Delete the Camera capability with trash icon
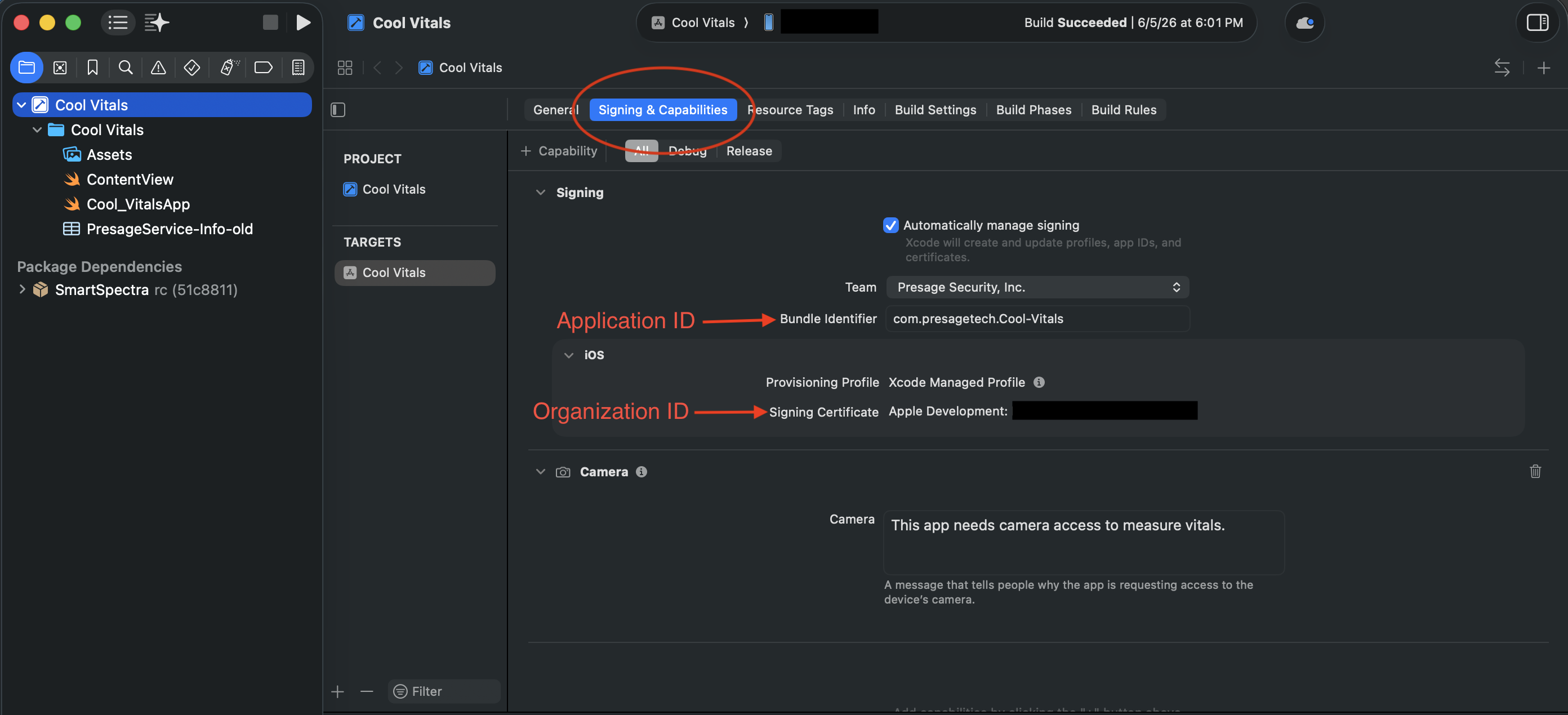This screenshot has height=715, width=1568. [1535, 472]
